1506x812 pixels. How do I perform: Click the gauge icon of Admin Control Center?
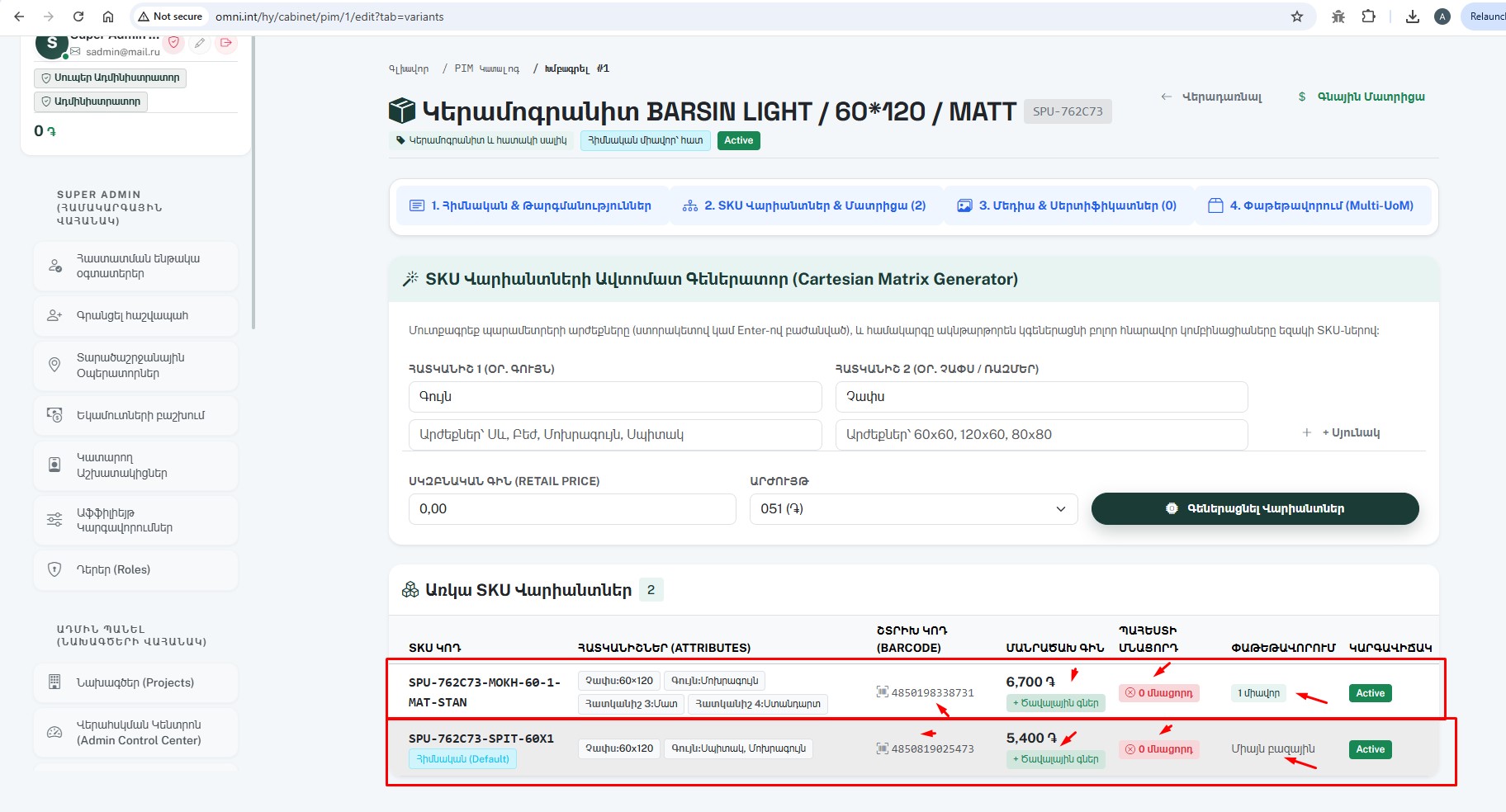(x=54, y=732)
